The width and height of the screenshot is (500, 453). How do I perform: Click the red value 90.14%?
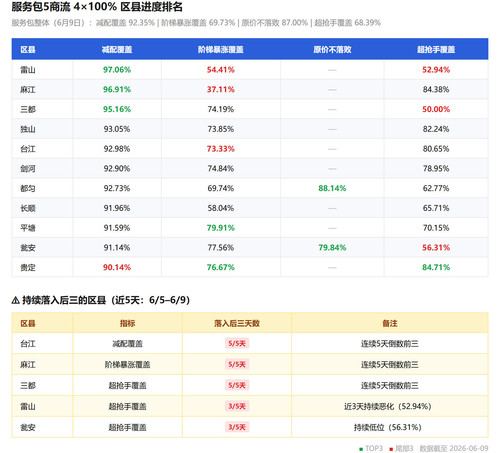(x=117, y=267)
